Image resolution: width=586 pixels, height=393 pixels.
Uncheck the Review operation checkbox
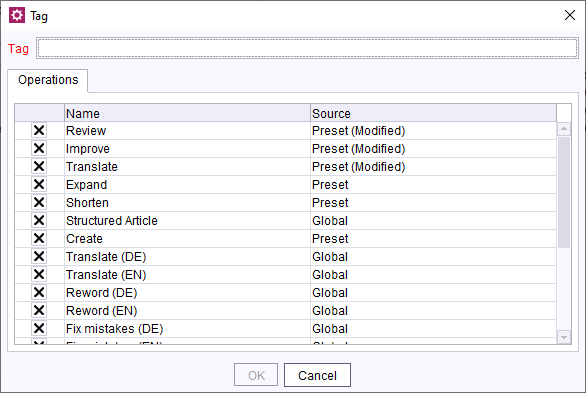tap(39, 131)
